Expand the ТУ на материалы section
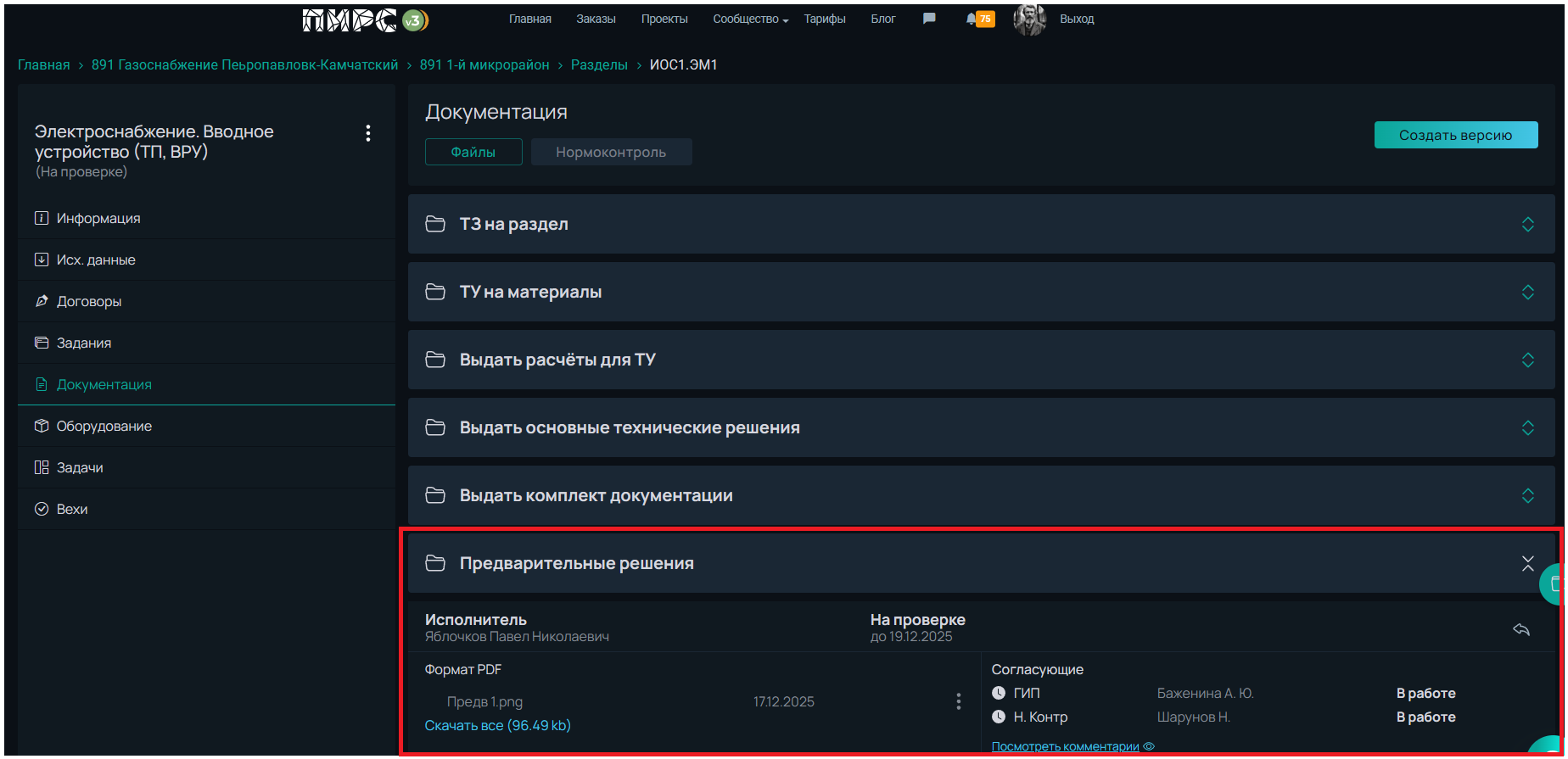This screenshot has height=759, width=1568. [x=1527, y=292]
